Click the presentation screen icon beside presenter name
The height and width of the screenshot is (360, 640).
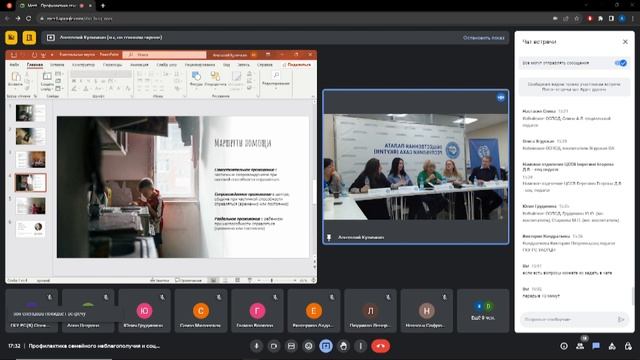click(x=51, y=38)
